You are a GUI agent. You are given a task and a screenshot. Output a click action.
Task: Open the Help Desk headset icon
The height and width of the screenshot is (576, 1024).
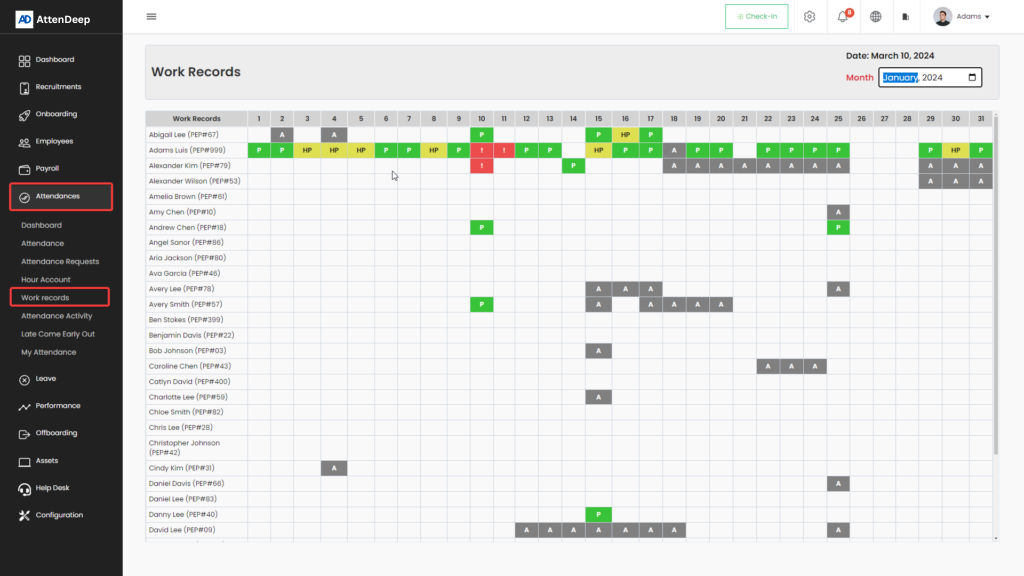[25, 488]
